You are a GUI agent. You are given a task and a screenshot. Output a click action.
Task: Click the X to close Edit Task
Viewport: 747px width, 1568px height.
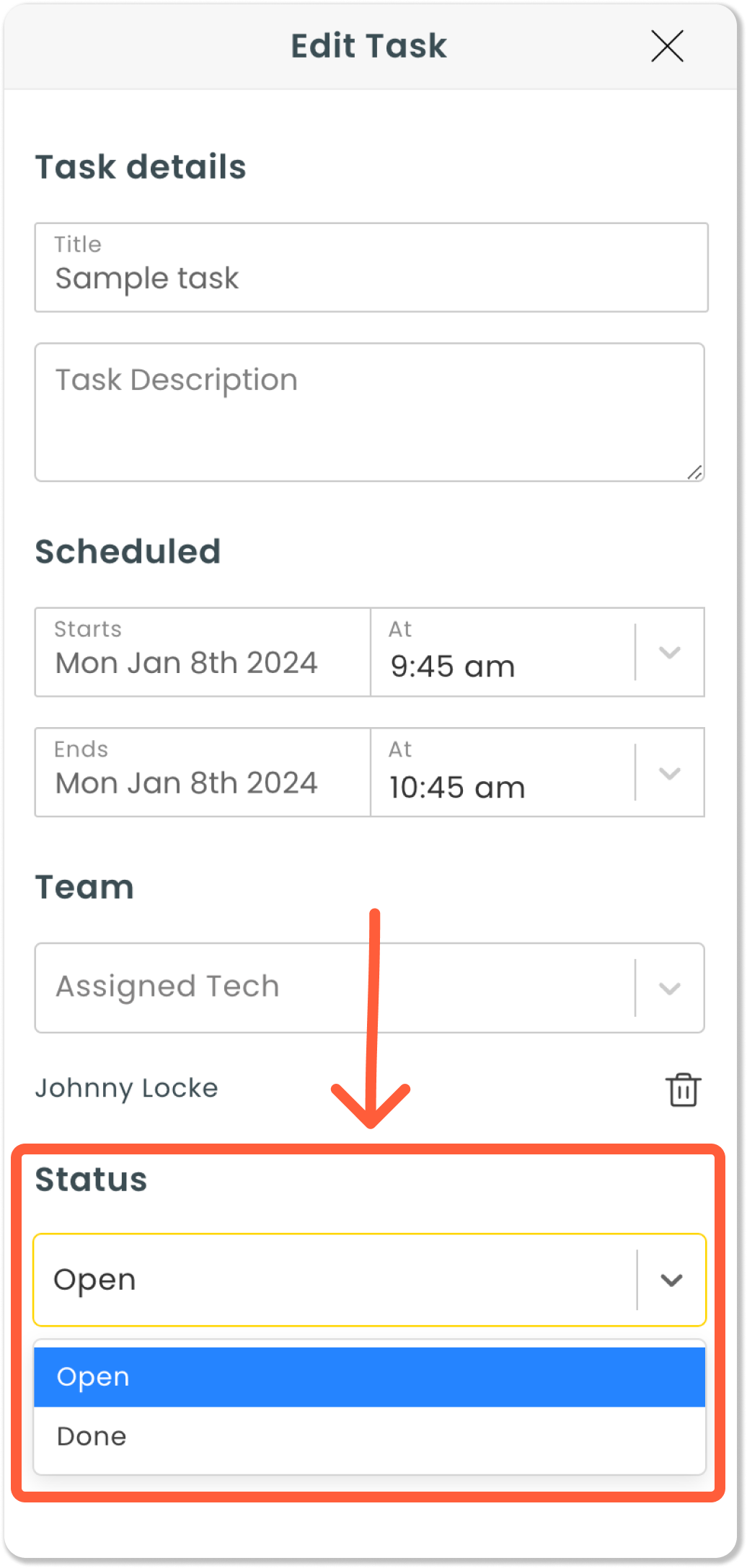(666, 46)
